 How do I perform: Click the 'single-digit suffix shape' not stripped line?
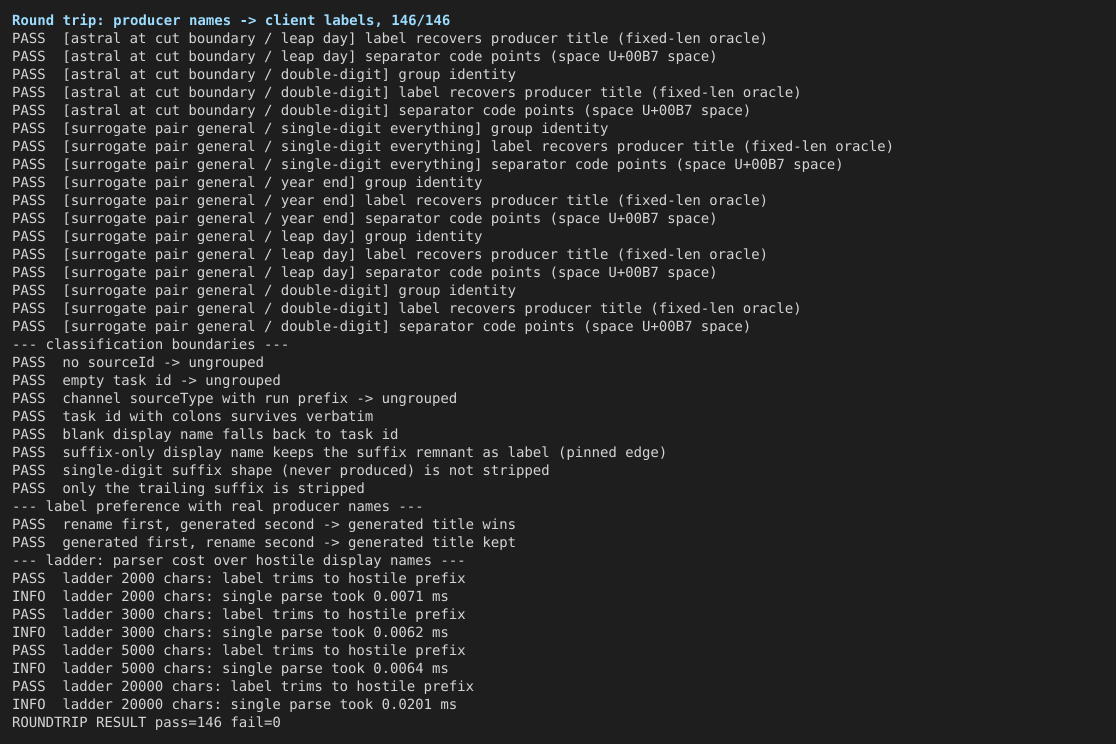280,471
